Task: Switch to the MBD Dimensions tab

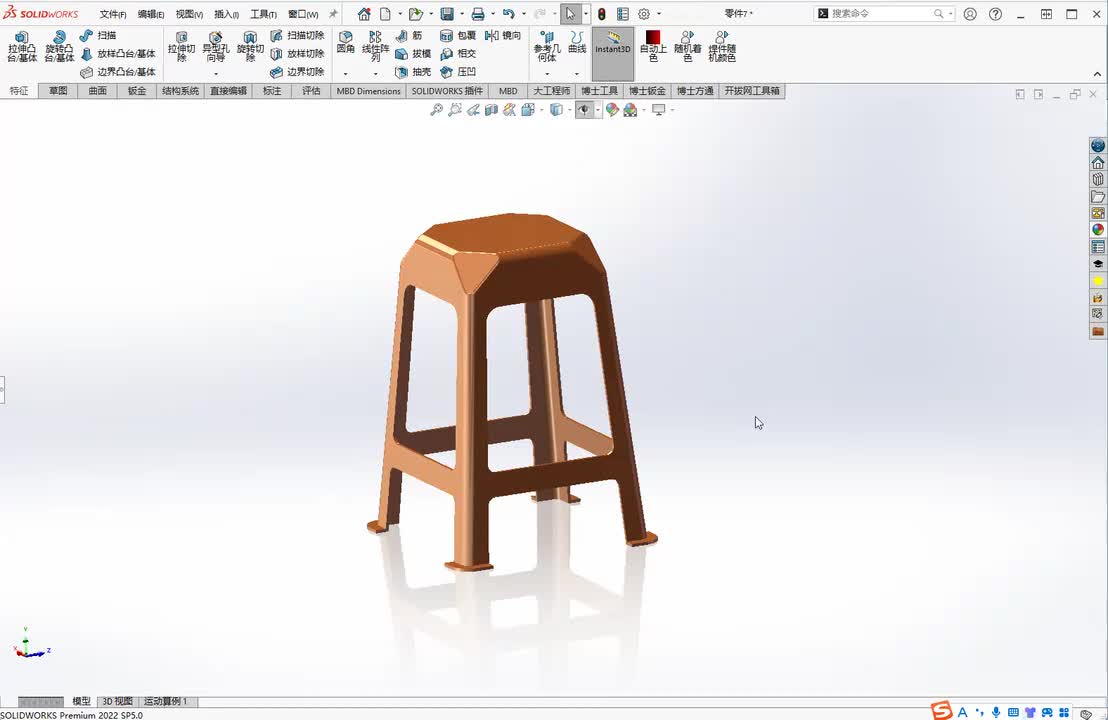Action: tap(368, 90)
